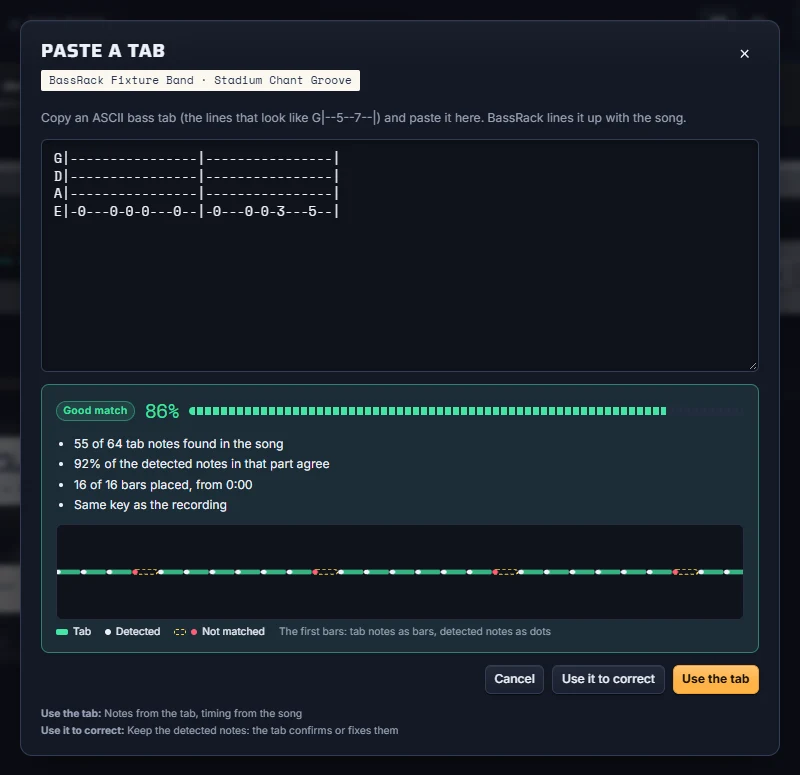The width and height of the screenshot is (800, 775).
Task: Click the song title label Stadium Chant Groove
Action: point(282,80)
